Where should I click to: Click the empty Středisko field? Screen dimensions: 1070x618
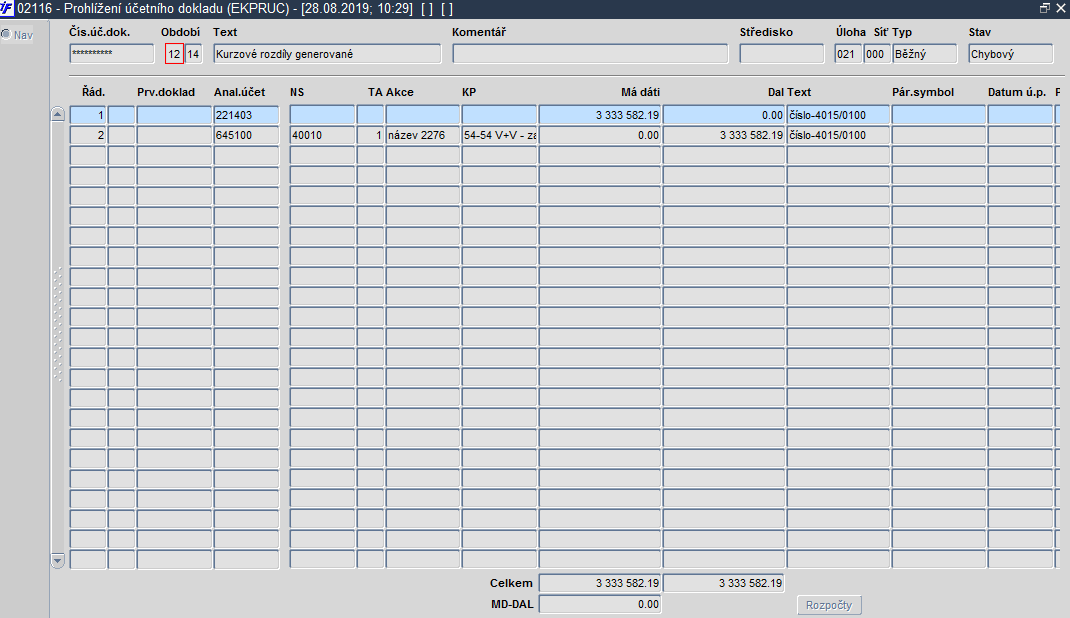click(782, 54)
